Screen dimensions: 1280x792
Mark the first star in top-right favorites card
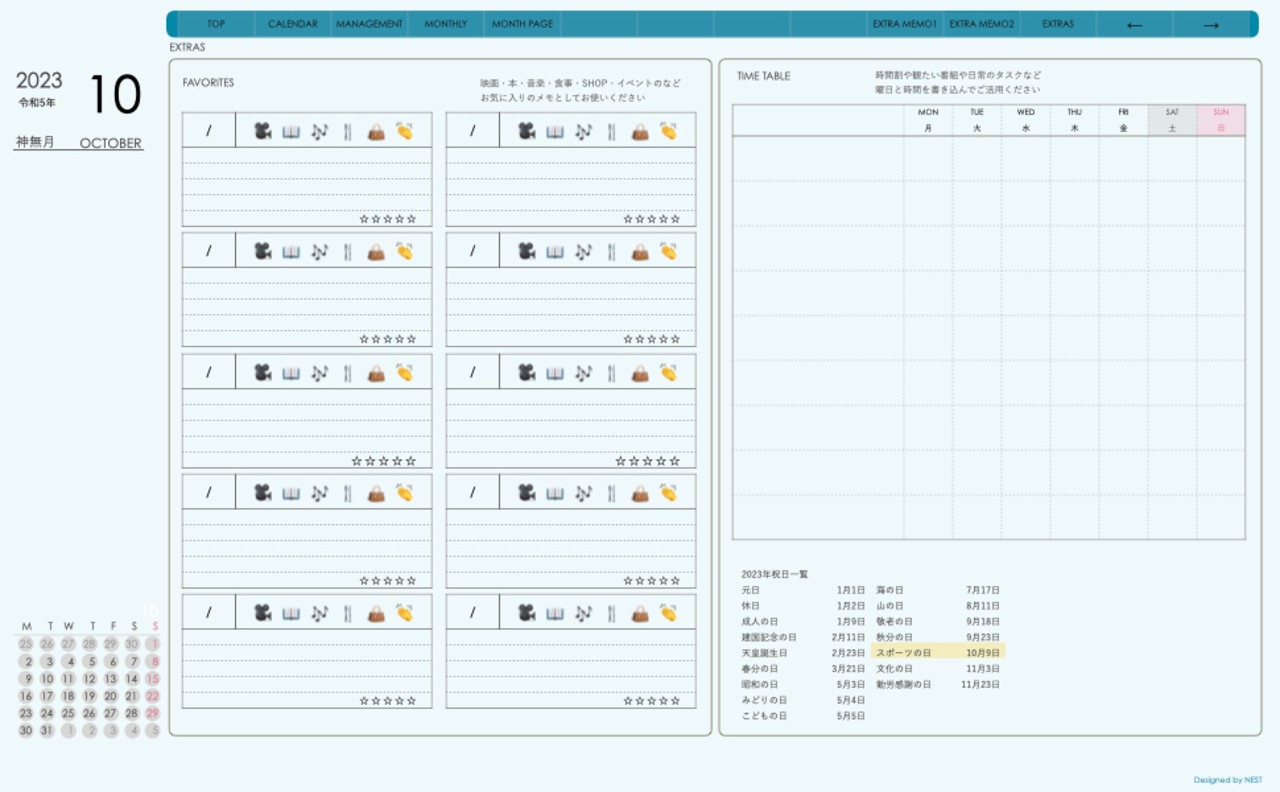coord(628,219)
